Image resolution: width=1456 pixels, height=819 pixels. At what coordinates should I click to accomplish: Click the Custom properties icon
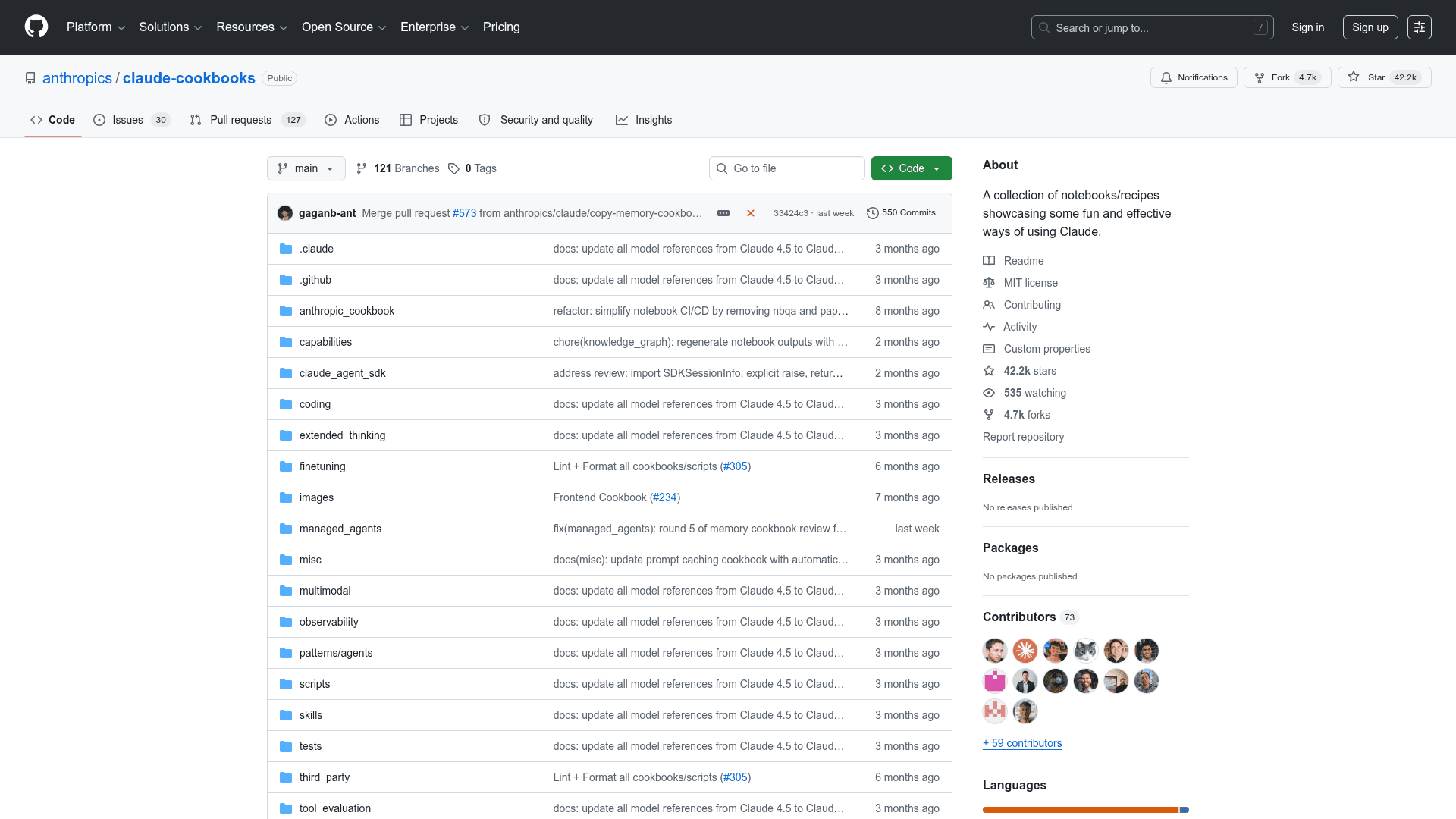tap(989, 349)
